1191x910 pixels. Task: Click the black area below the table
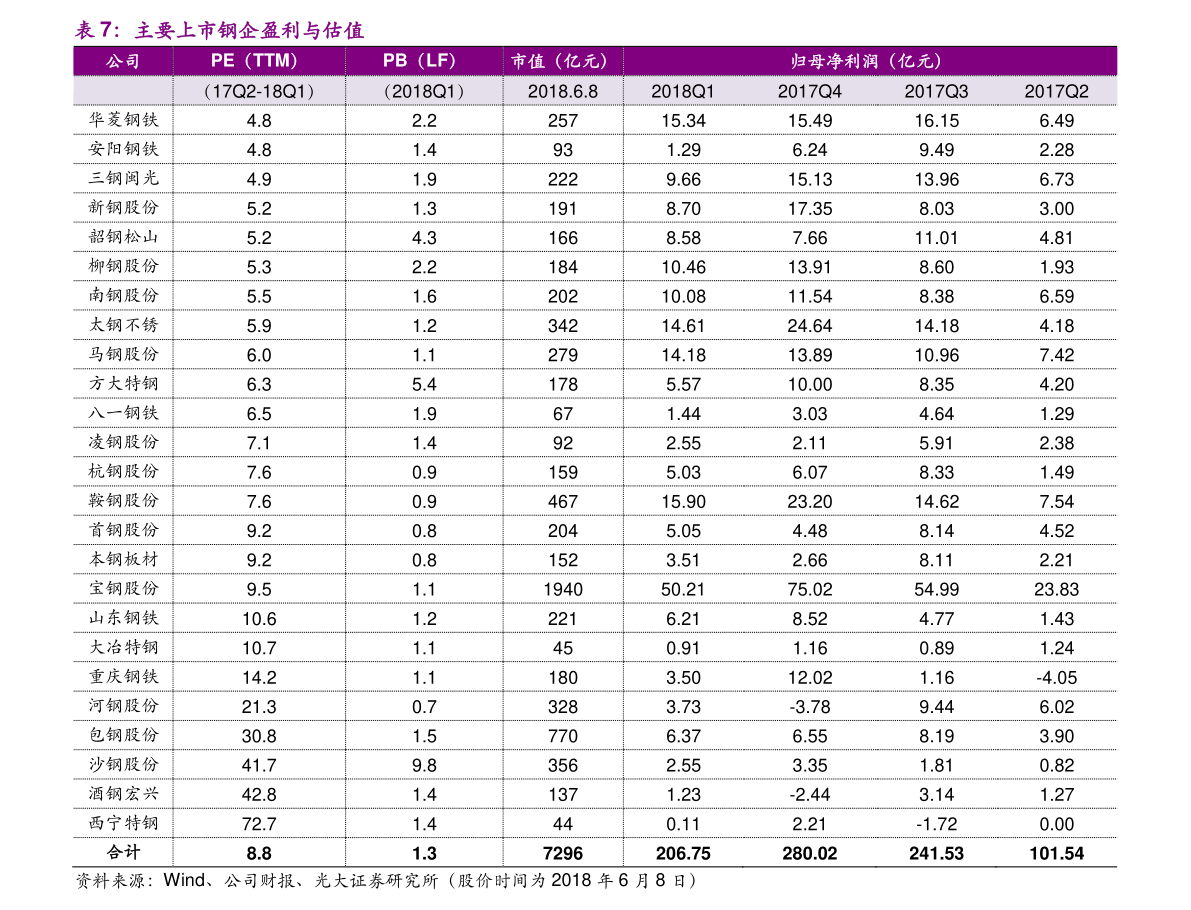tap(595, 500)
